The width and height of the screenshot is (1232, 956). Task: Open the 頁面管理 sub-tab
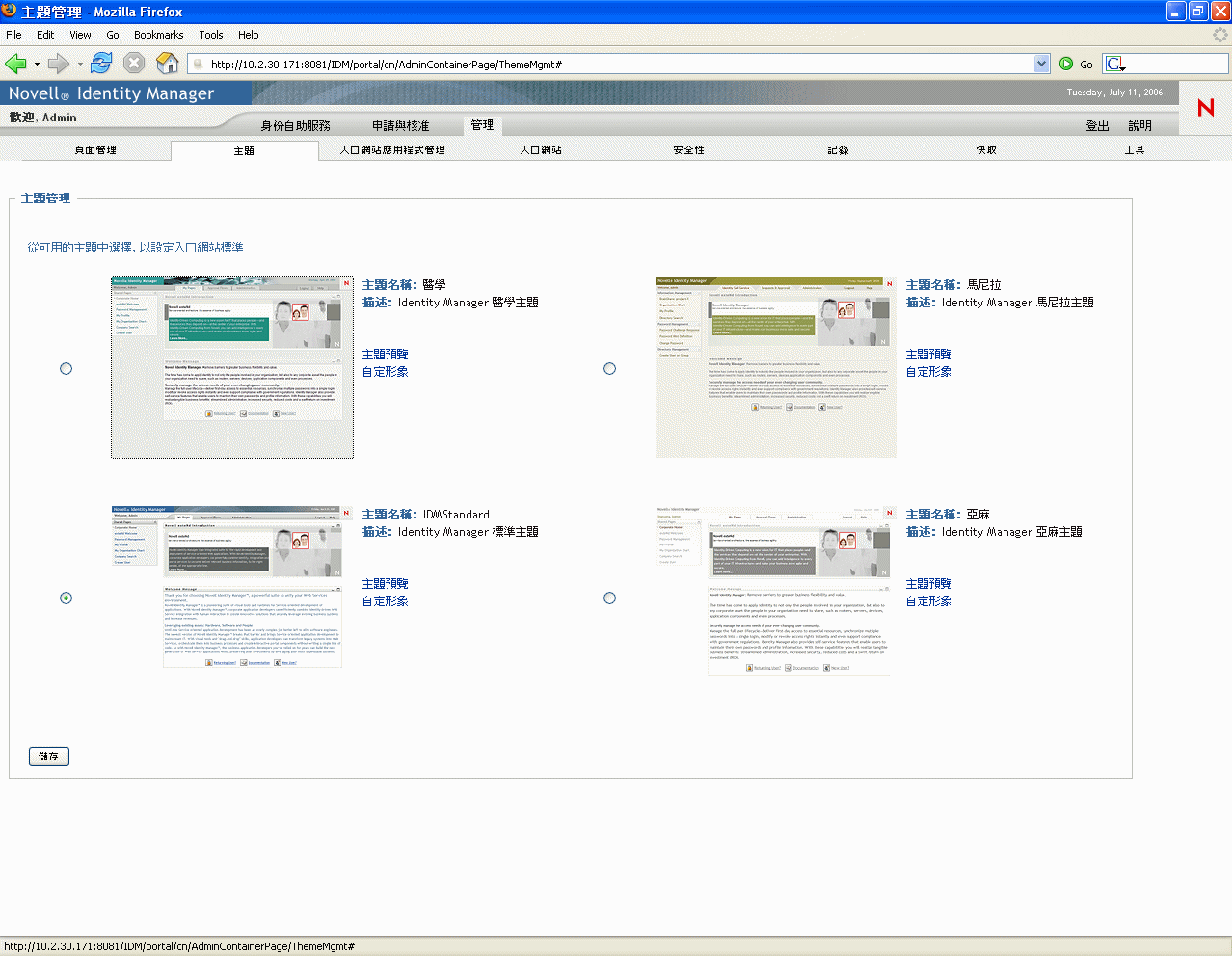point(95,150)
